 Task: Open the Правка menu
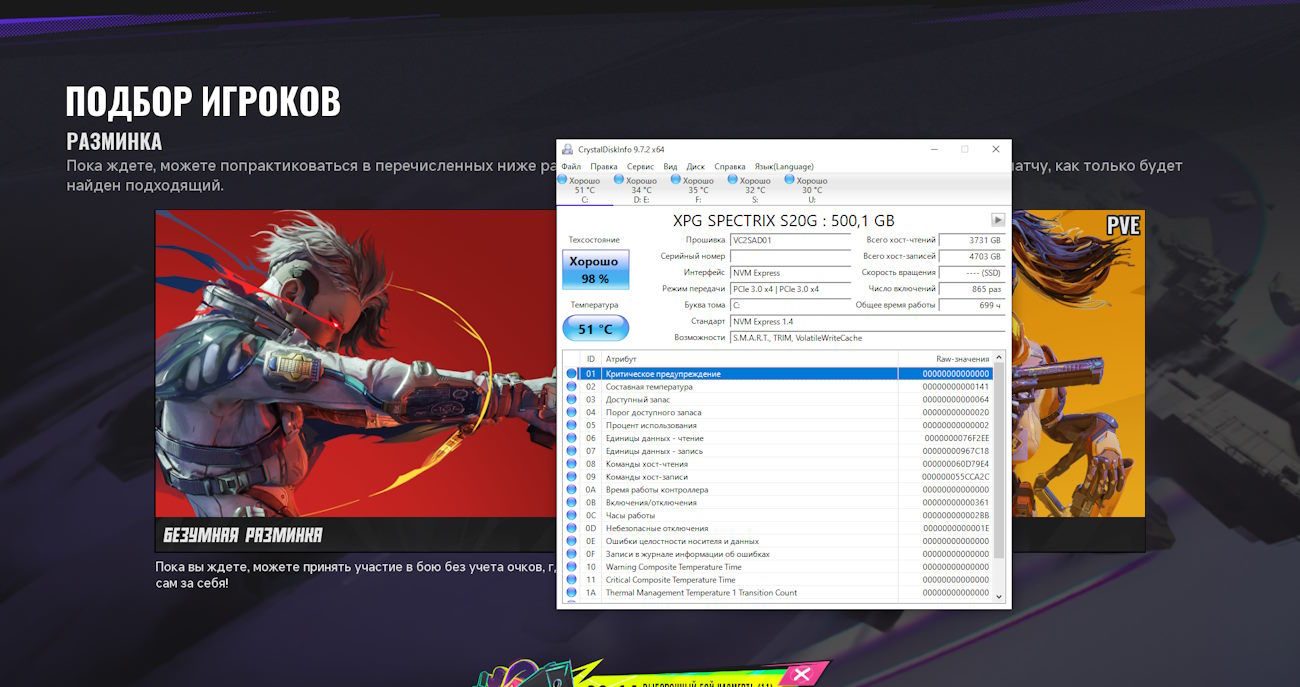[x=604, y=166]
